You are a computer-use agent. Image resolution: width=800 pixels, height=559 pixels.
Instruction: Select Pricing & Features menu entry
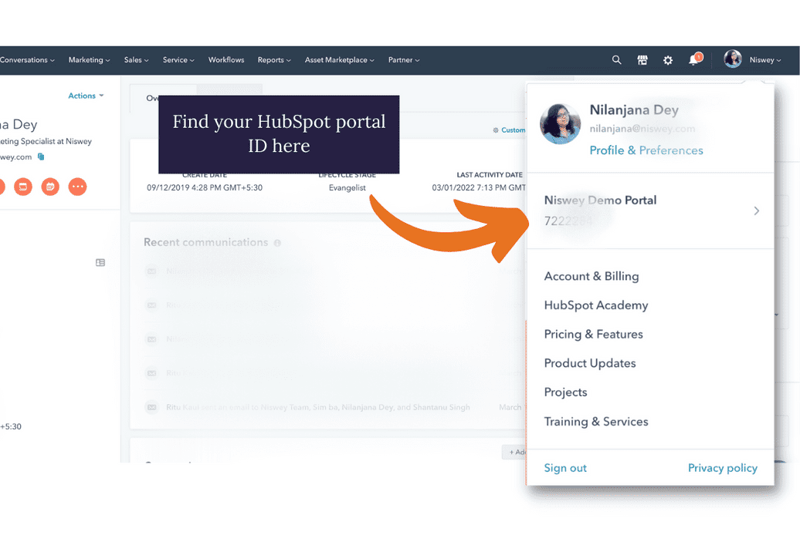593,334
